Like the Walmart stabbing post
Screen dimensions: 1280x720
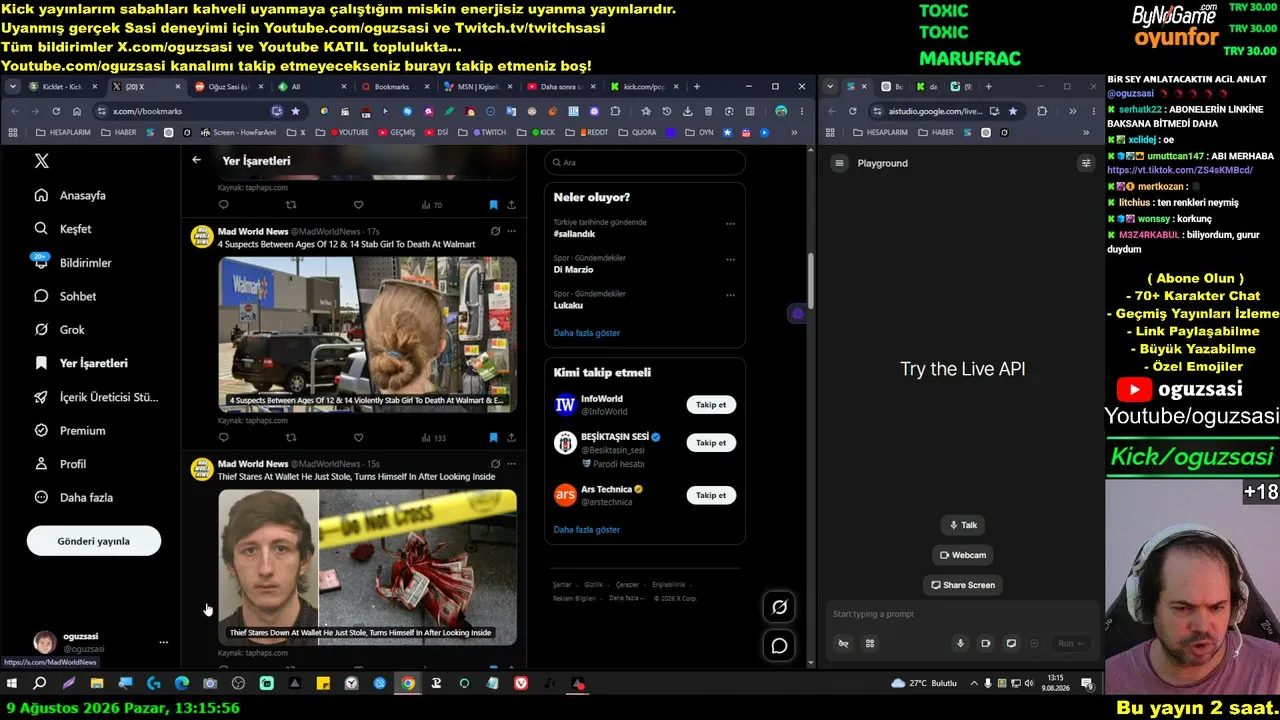[358, 437]
